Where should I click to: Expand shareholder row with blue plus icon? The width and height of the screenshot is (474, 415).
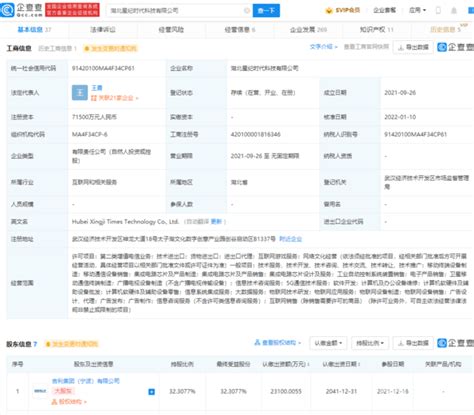coord(151,392)
